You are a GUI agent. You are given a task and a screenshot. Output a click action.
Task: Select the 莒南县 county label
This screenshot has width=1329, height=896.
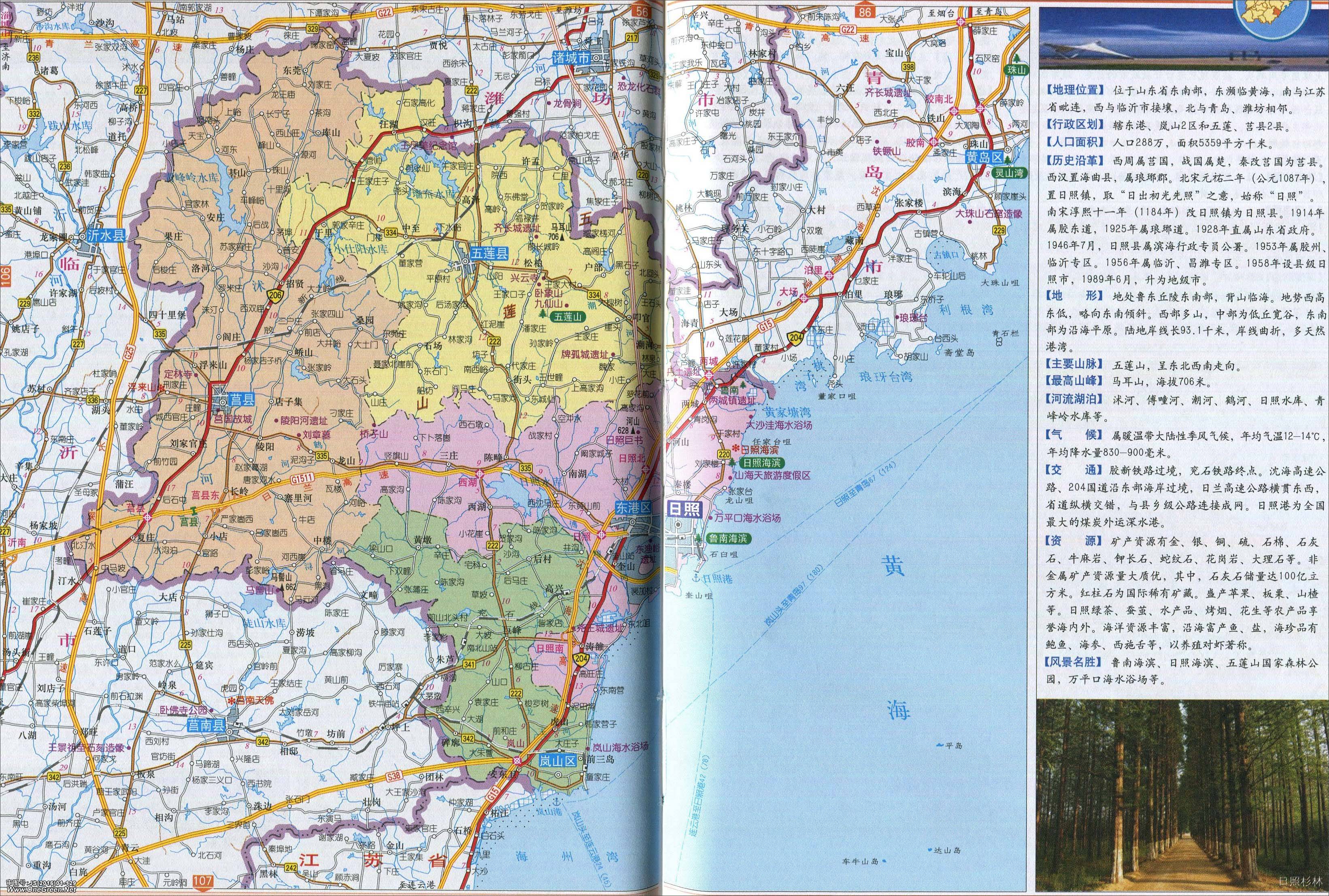[207, 725]
